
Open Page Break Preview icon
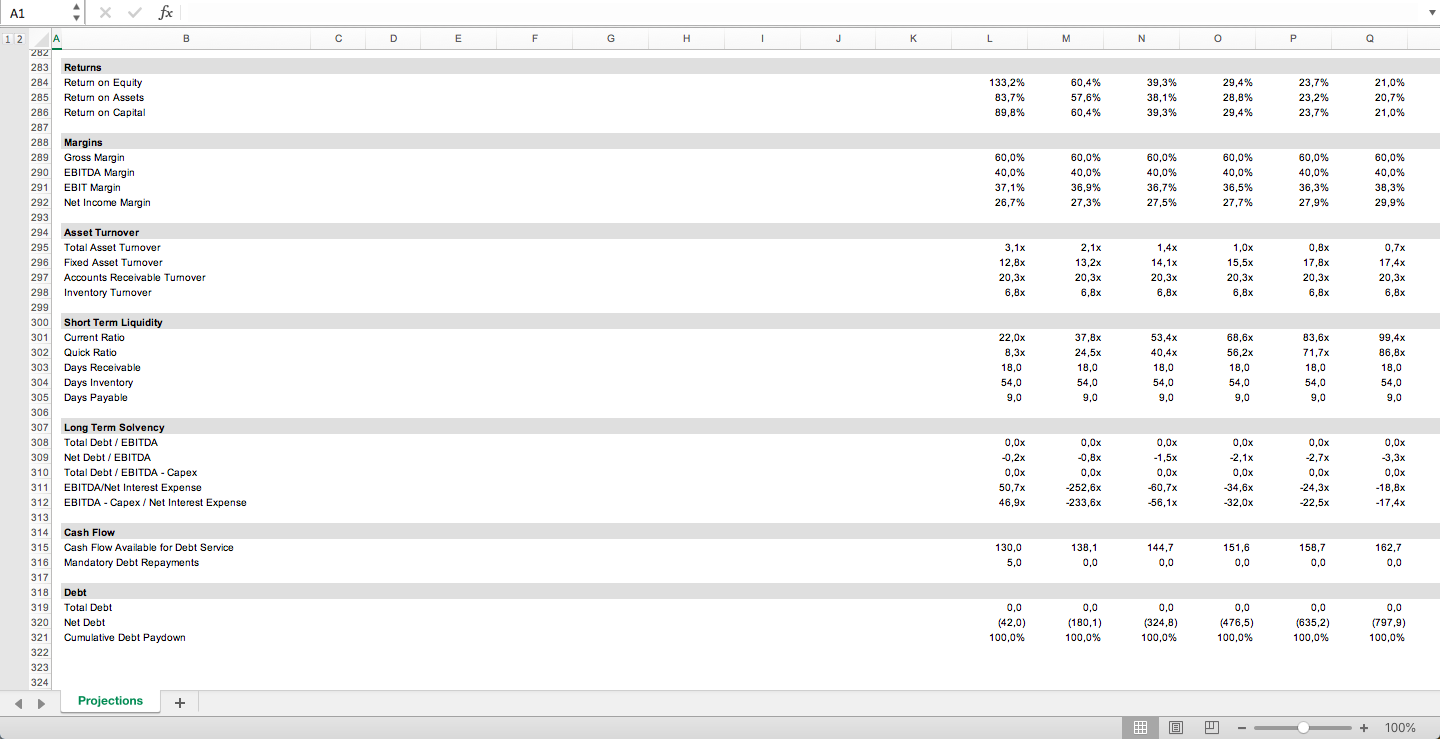tap(1212, 727)
